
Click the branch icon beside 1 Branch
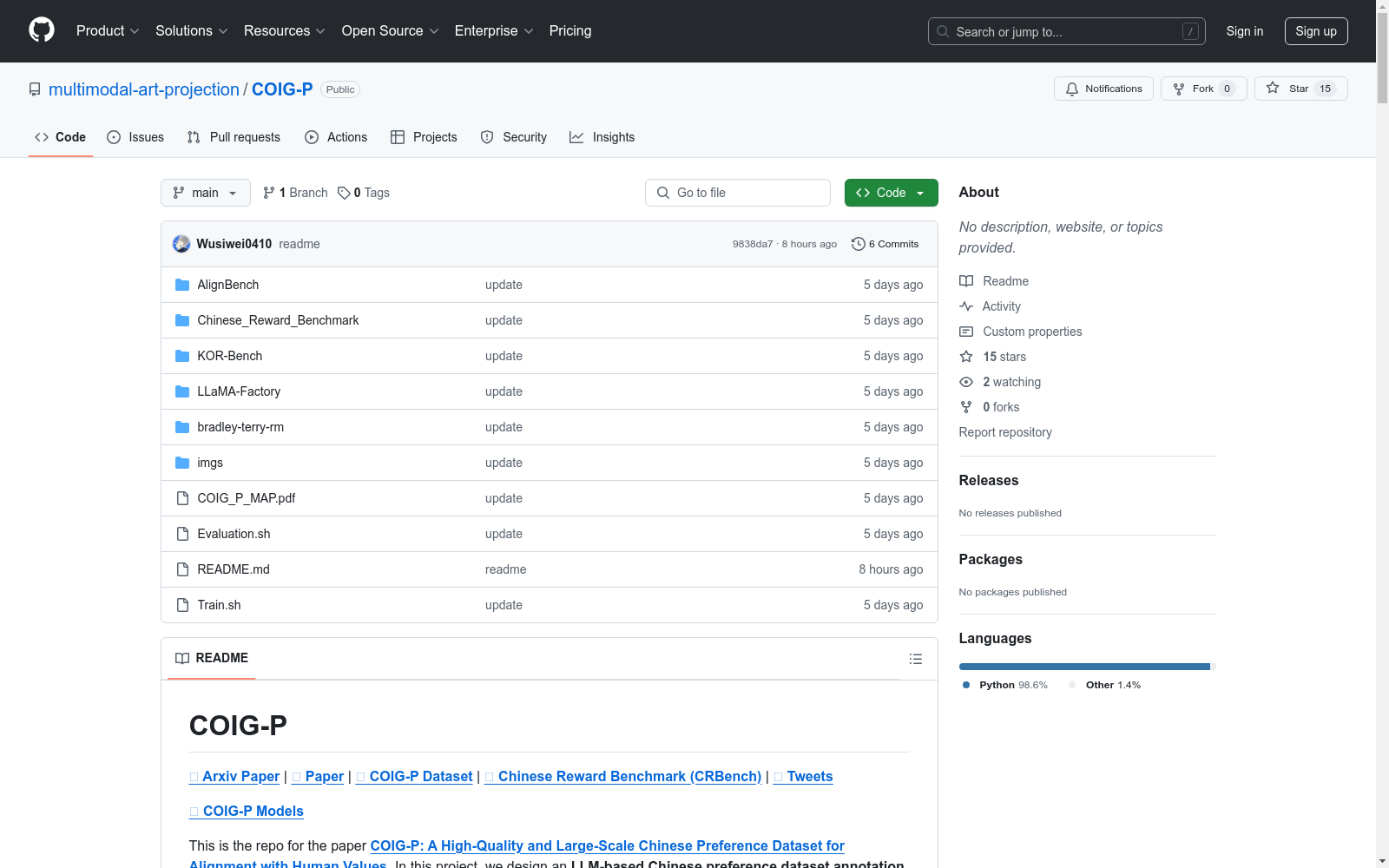(269, 193)
